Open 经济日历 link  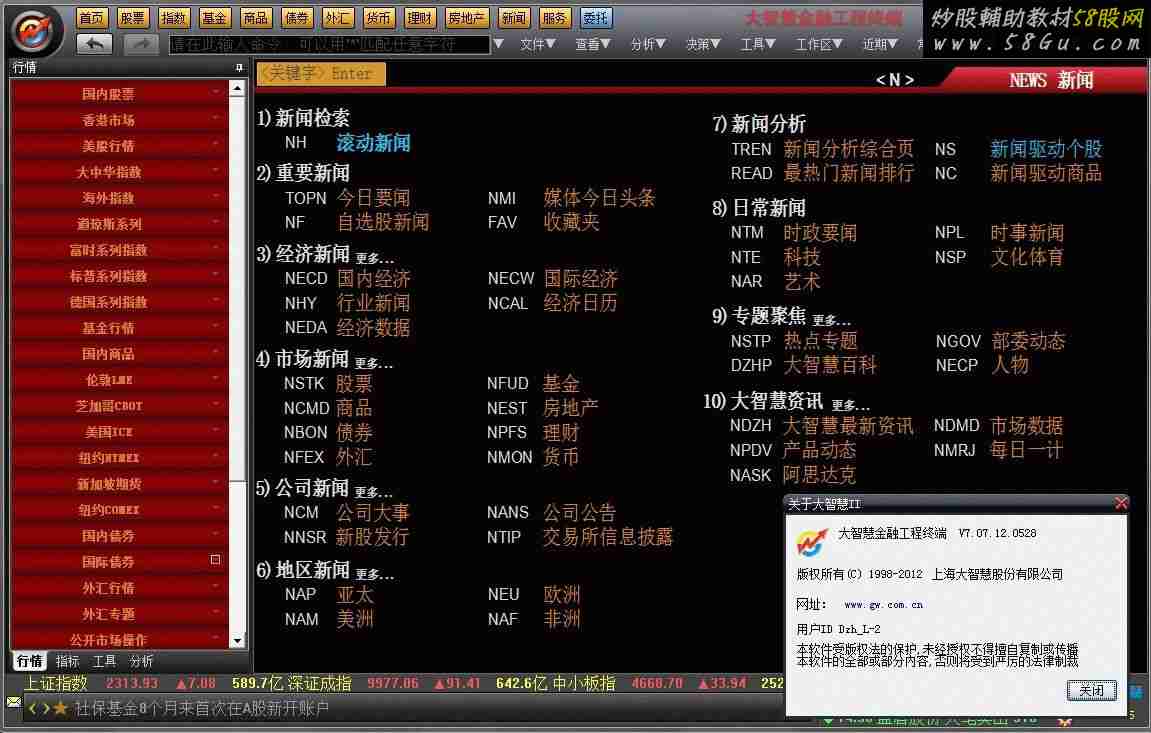click(x=581, y=302)
